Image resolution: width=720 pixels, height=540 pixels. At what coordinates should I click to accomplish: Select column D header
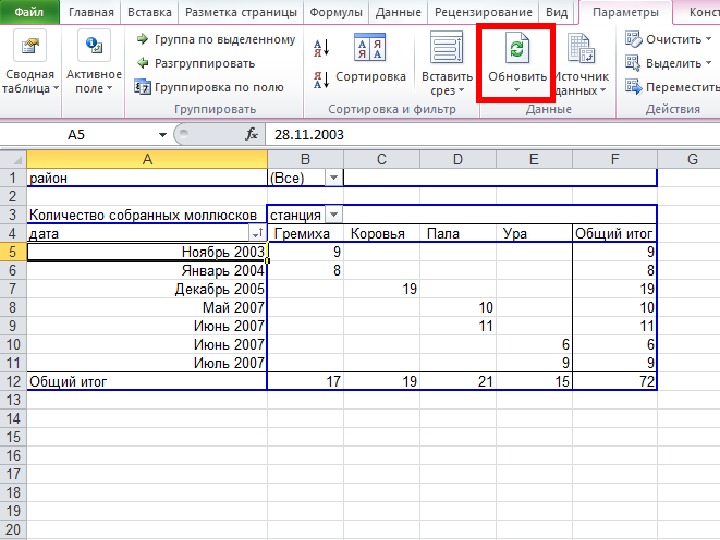[x=457, y=158]
